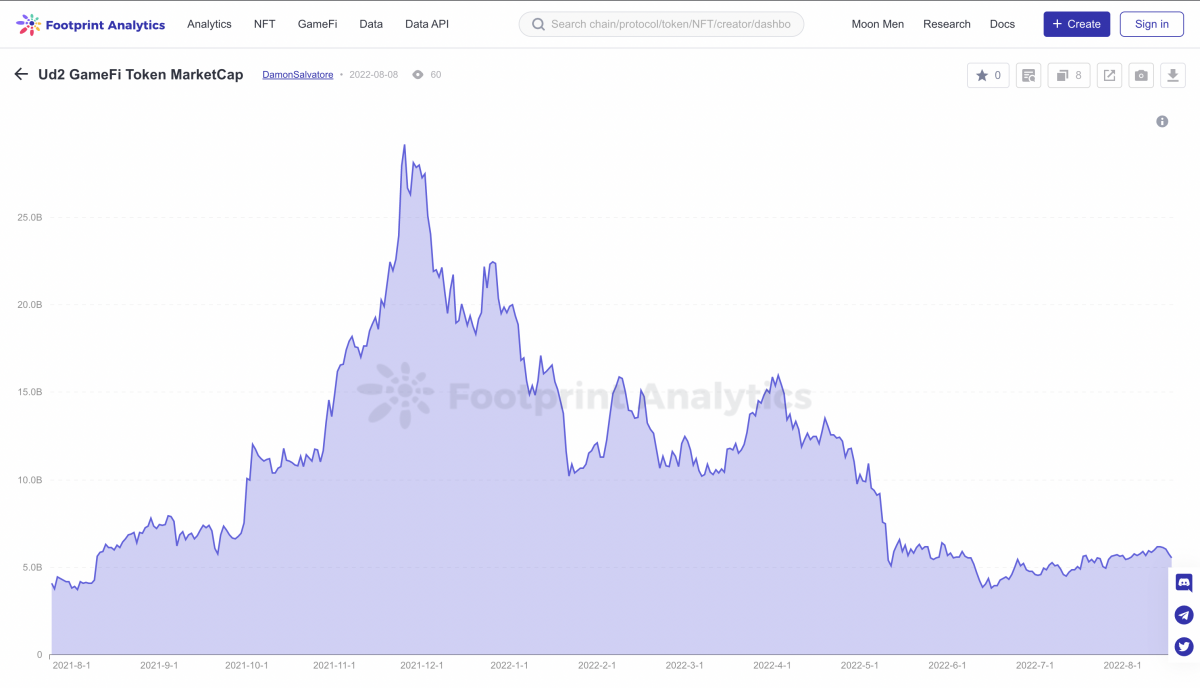Focus the chain/protocol search field
Viewport: 1200px width, 688px height.
click(670, 24)
